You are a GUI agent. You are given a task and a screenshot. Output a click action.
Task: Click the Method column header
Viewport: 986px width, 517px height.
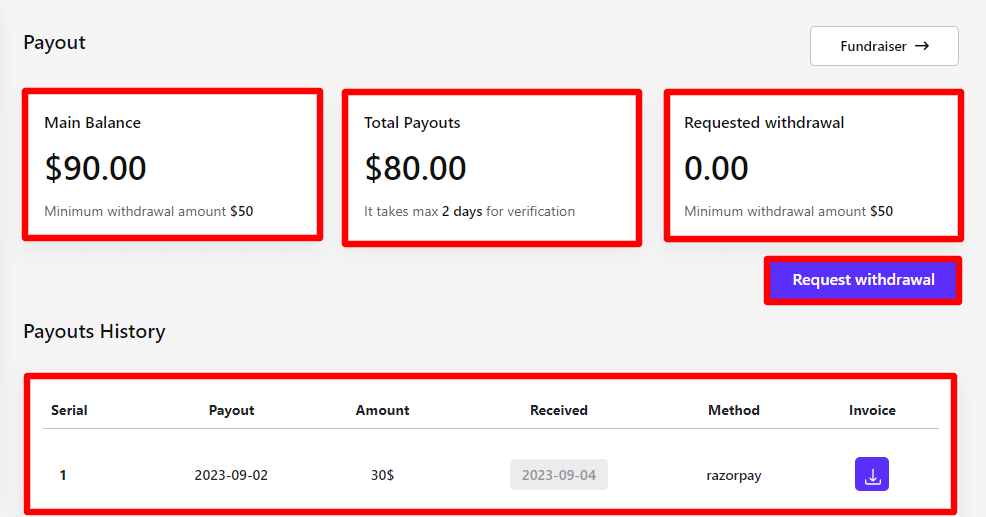pyautogui.click(x=733, y=410)
